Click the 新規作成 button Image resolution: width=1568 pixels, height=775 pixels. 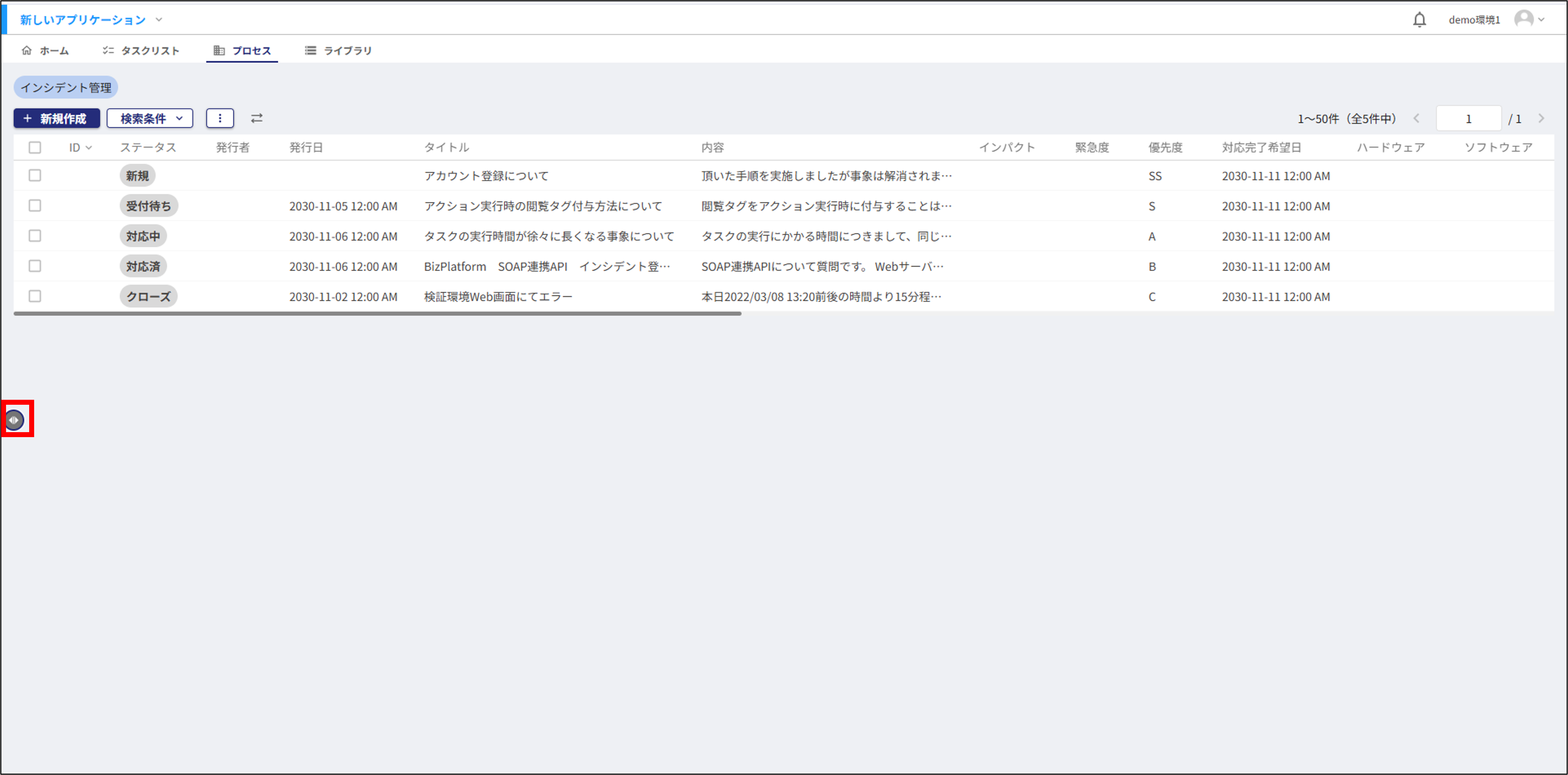[x=57, y=118]
